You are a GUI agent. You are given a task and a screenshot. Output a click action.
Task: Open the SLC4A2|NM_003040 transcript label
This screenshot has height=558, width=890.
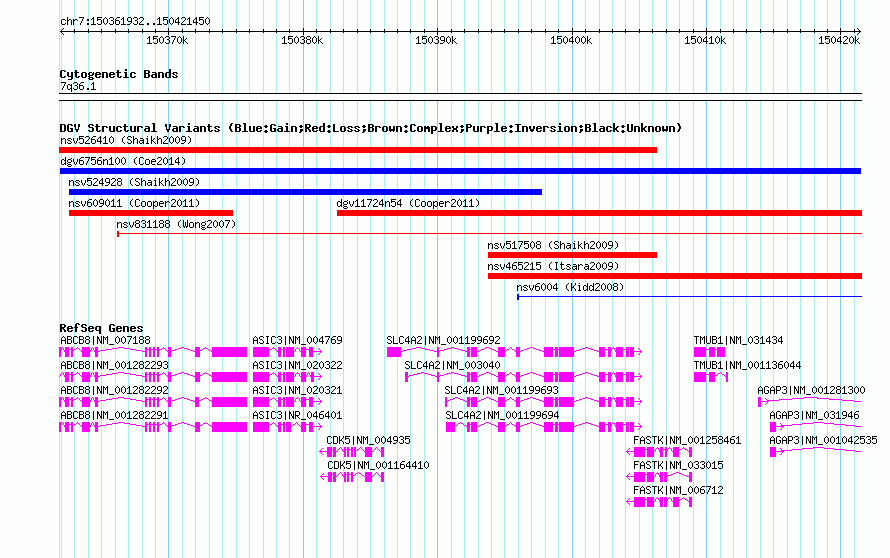[452, 366]
